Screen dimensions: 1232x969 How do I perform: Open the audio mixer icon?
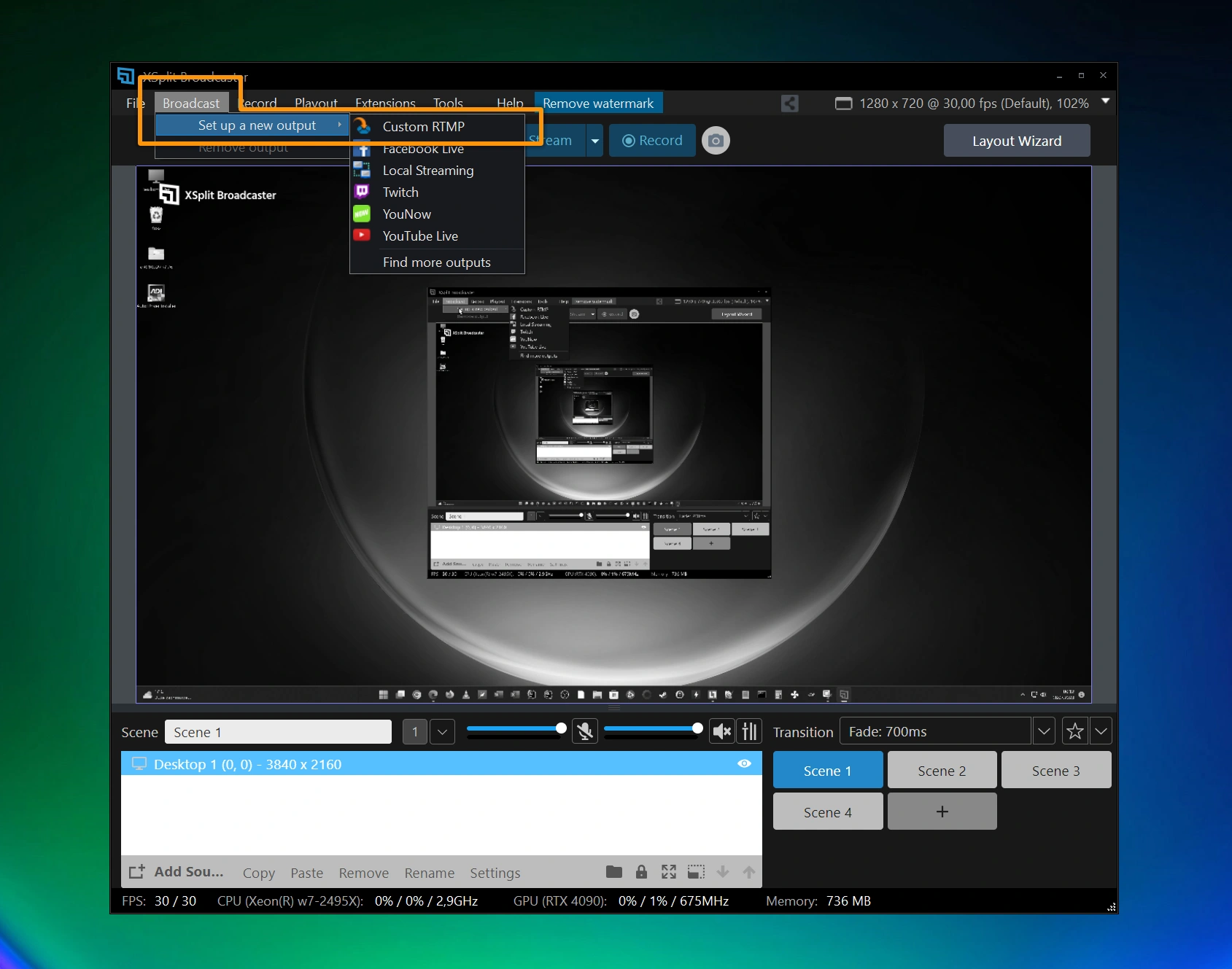[x=749, y=731]
